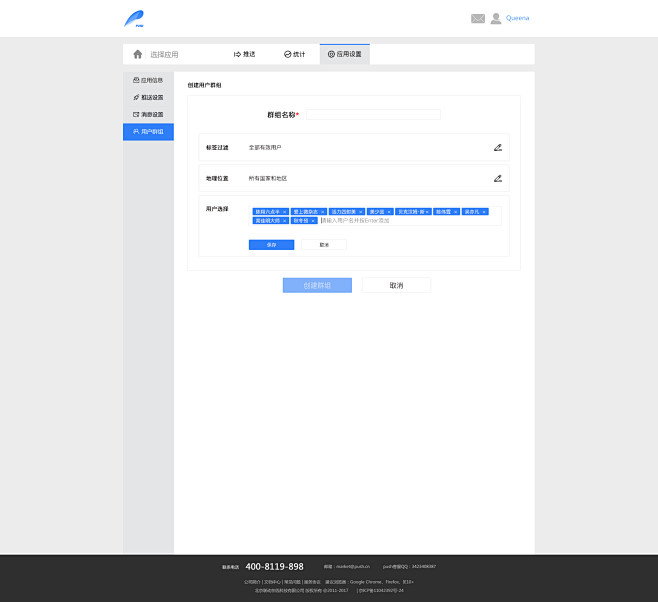Remove the first user tag with its x
The height and width of the screenshot is (602, 658).
[x=284, y=212]
